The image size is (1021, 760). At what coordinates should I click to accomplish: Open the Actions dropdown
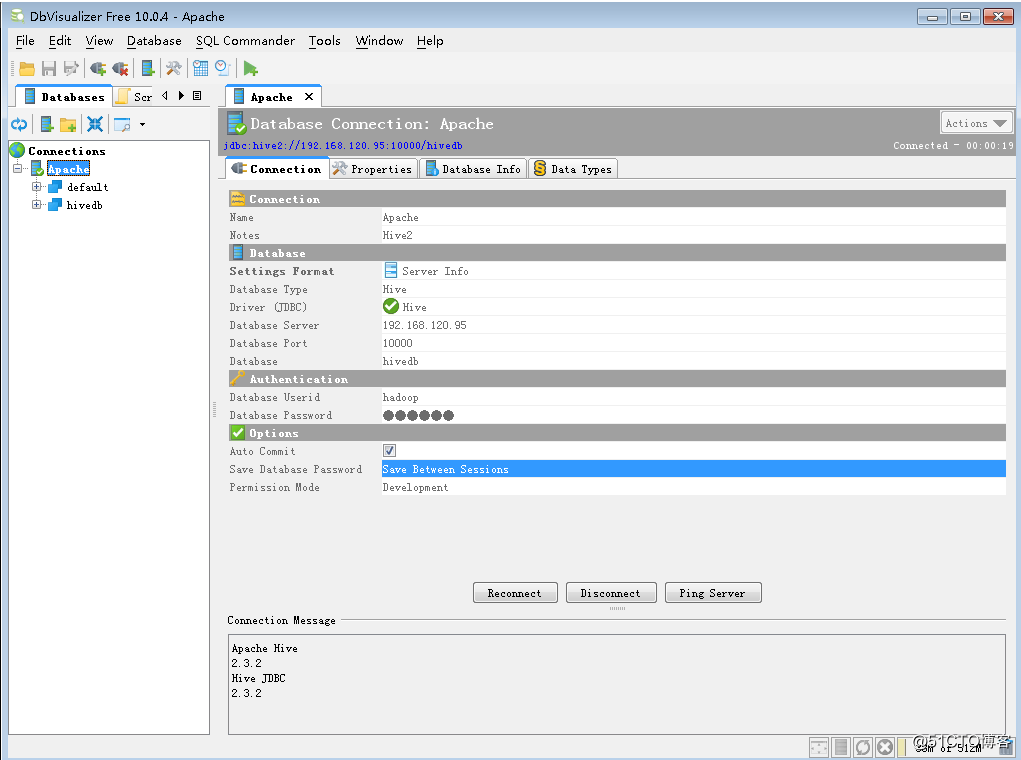[x=975, y=122]
